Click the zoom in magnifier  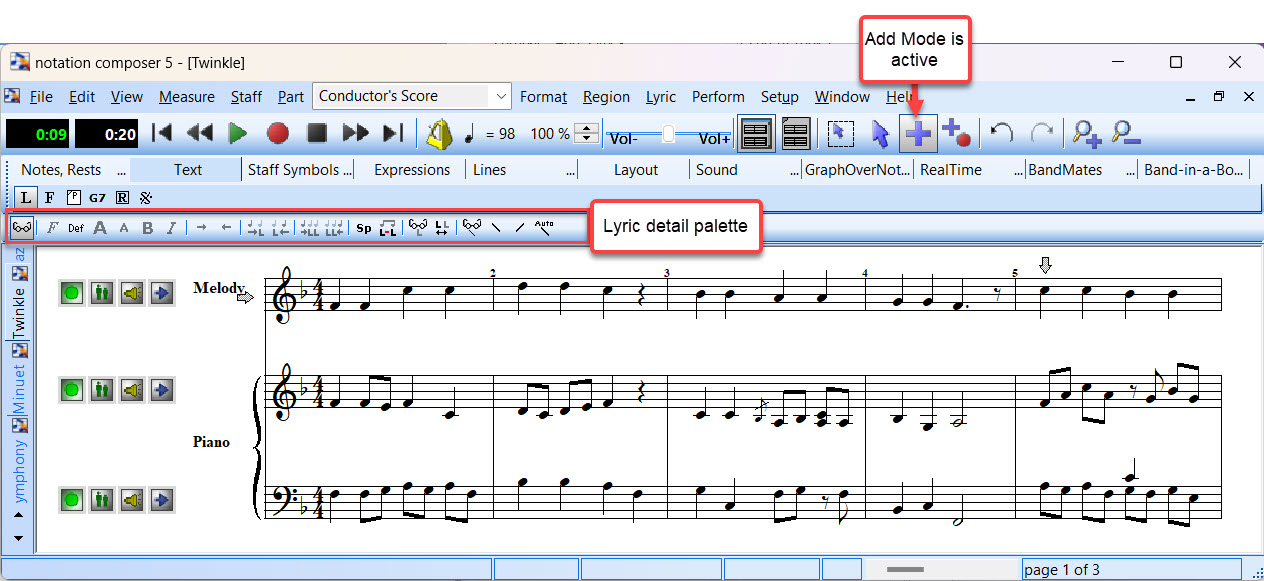coord(1086,133)
